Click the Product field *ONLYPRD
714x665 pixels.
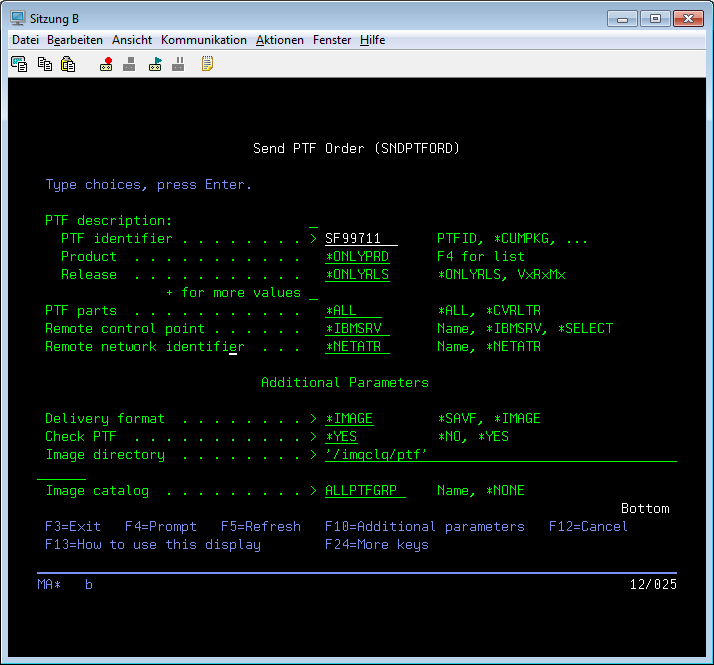point(357,257)
